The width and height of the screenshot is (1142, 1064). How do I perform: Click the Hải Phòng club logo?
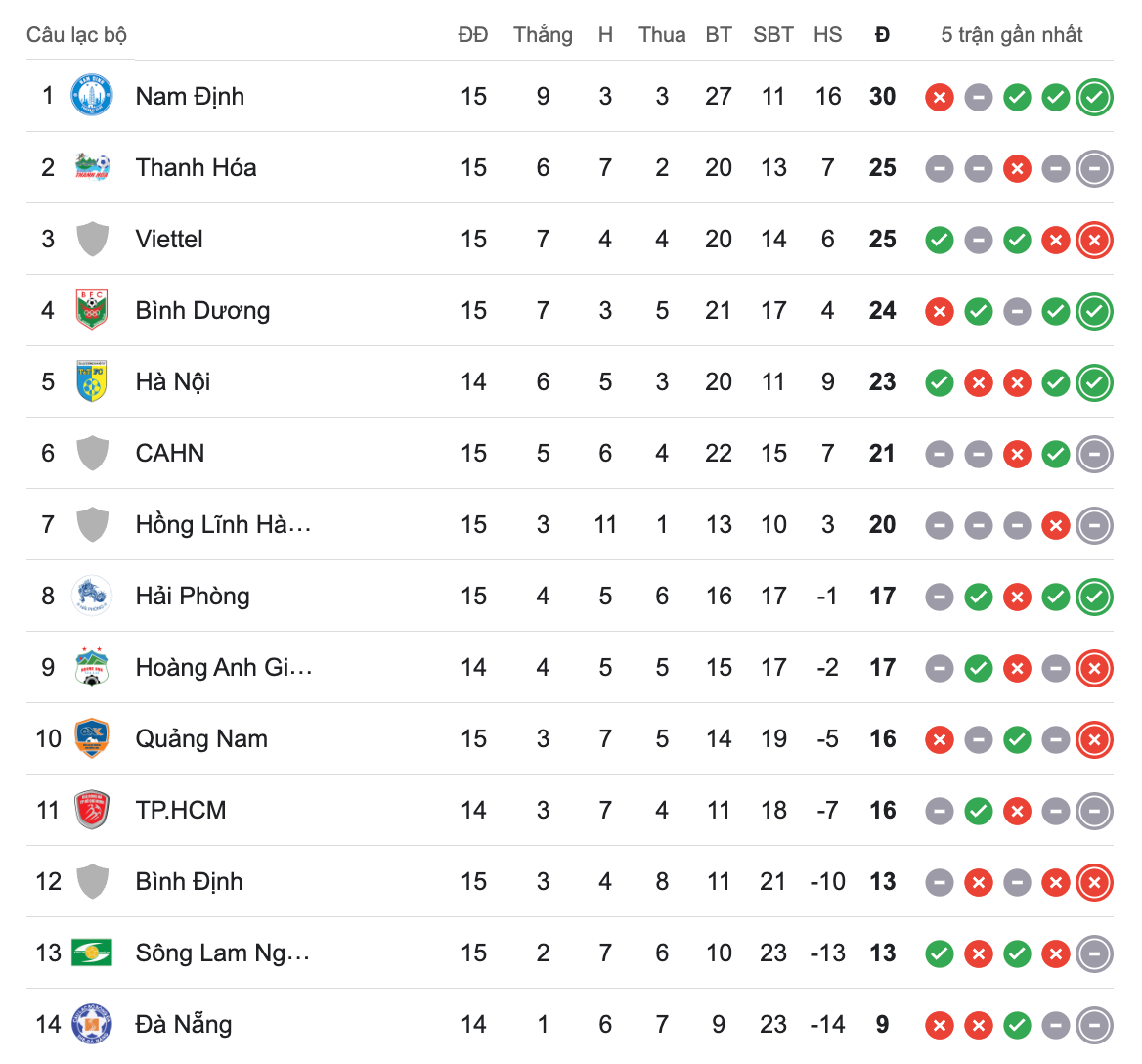point(92,596)
